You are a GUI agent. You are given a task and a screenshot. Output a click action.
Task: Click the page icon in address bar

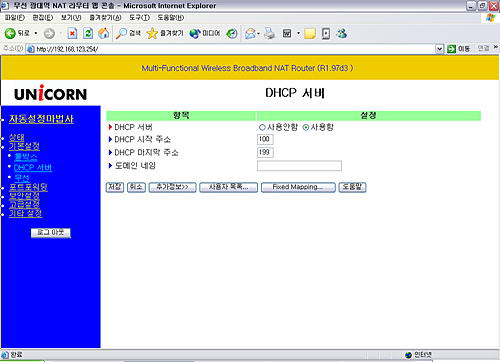31,49
